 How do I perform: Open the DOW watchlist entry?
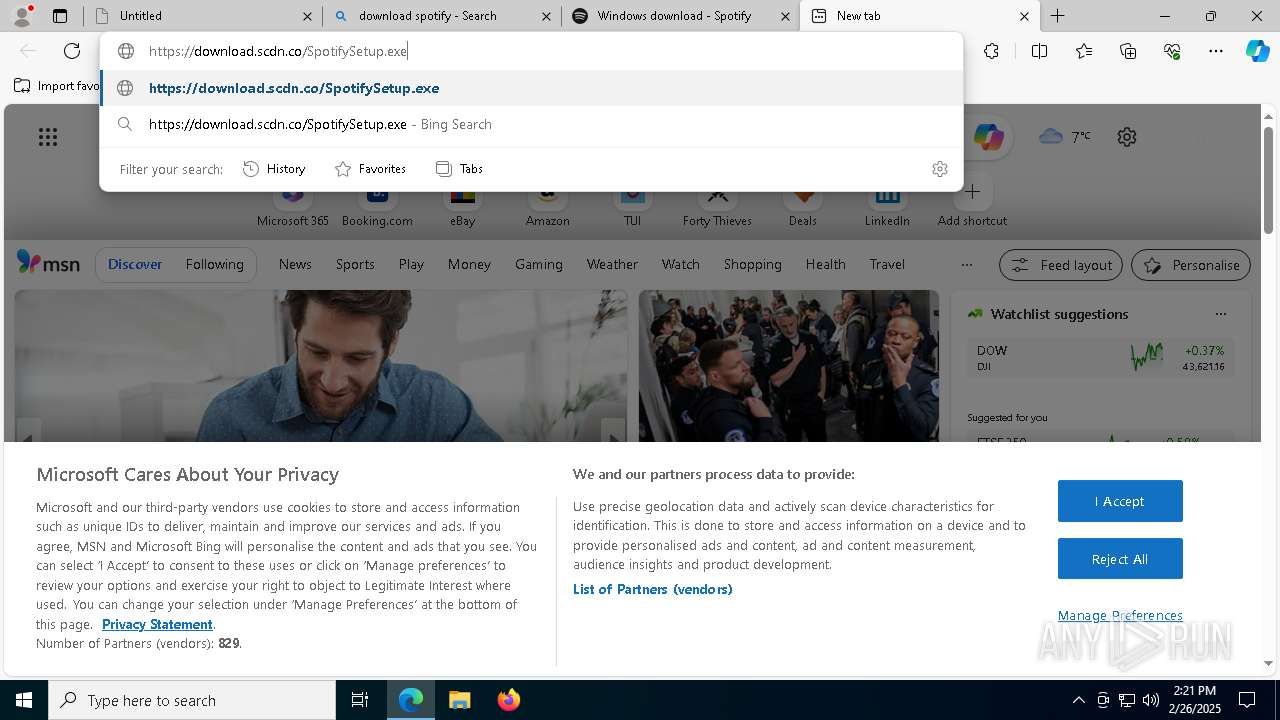point(1100,357)
